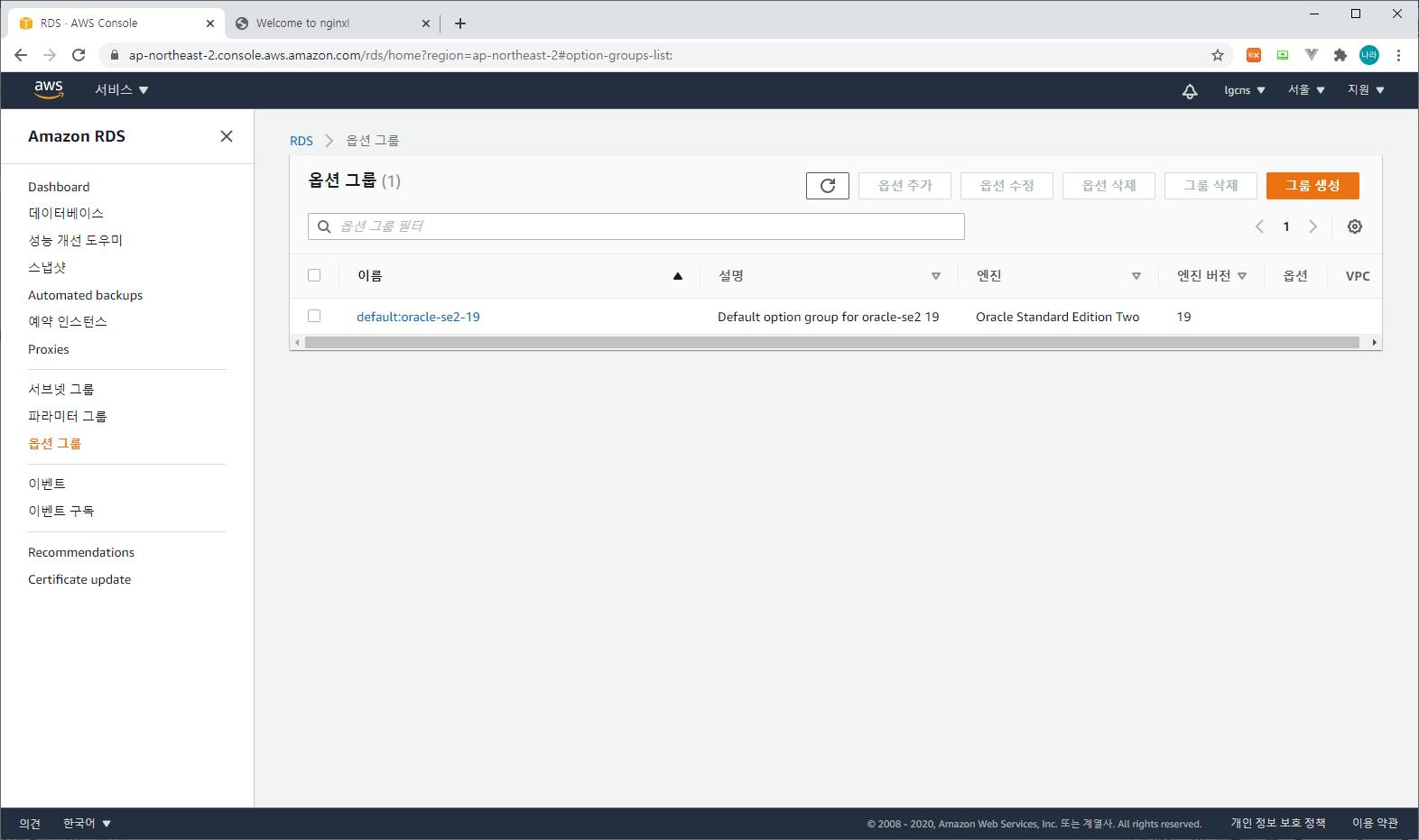Viewport: 1419px width, 840px height.
Task: Click the orange extension icon in toolbar
Action: coord(1254,55)
